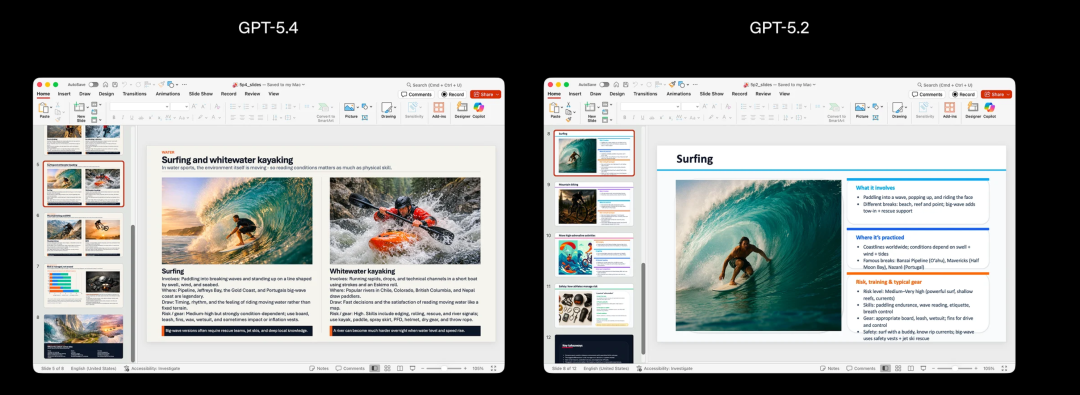Click fit-to-window icon in GPT-5.4 status bar
This screenshot has height=395, width=1080.
pyautogui.click(x=493, y=368)
